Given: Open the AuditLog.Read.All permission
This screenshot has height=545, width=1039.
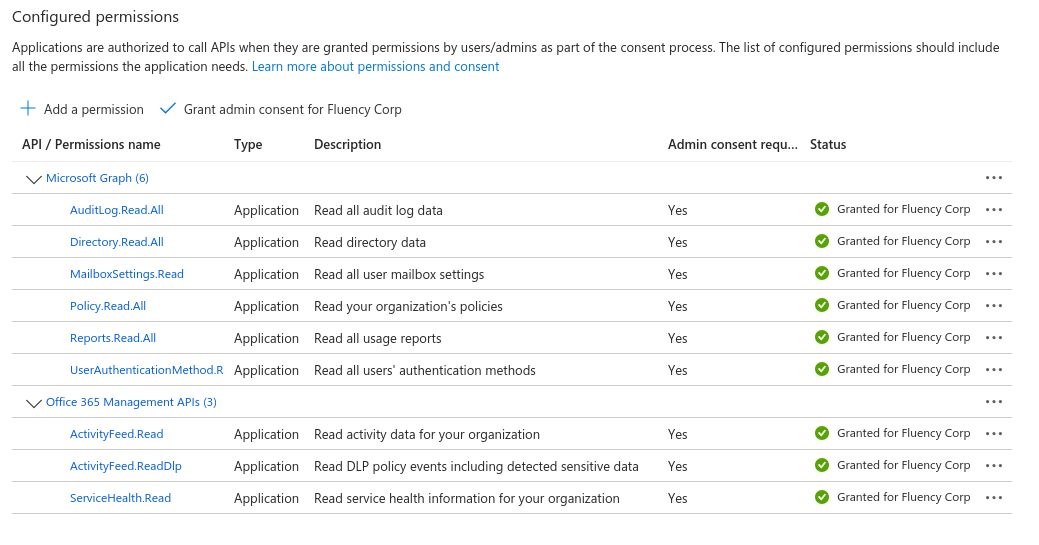Looking at the screenshot, I should (117, 210).
